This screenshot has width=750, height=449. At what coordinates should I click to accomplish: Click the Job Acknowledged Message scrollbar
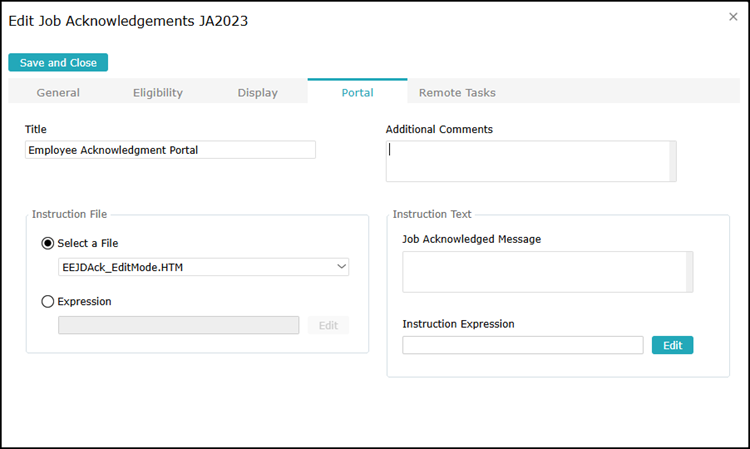688,272
